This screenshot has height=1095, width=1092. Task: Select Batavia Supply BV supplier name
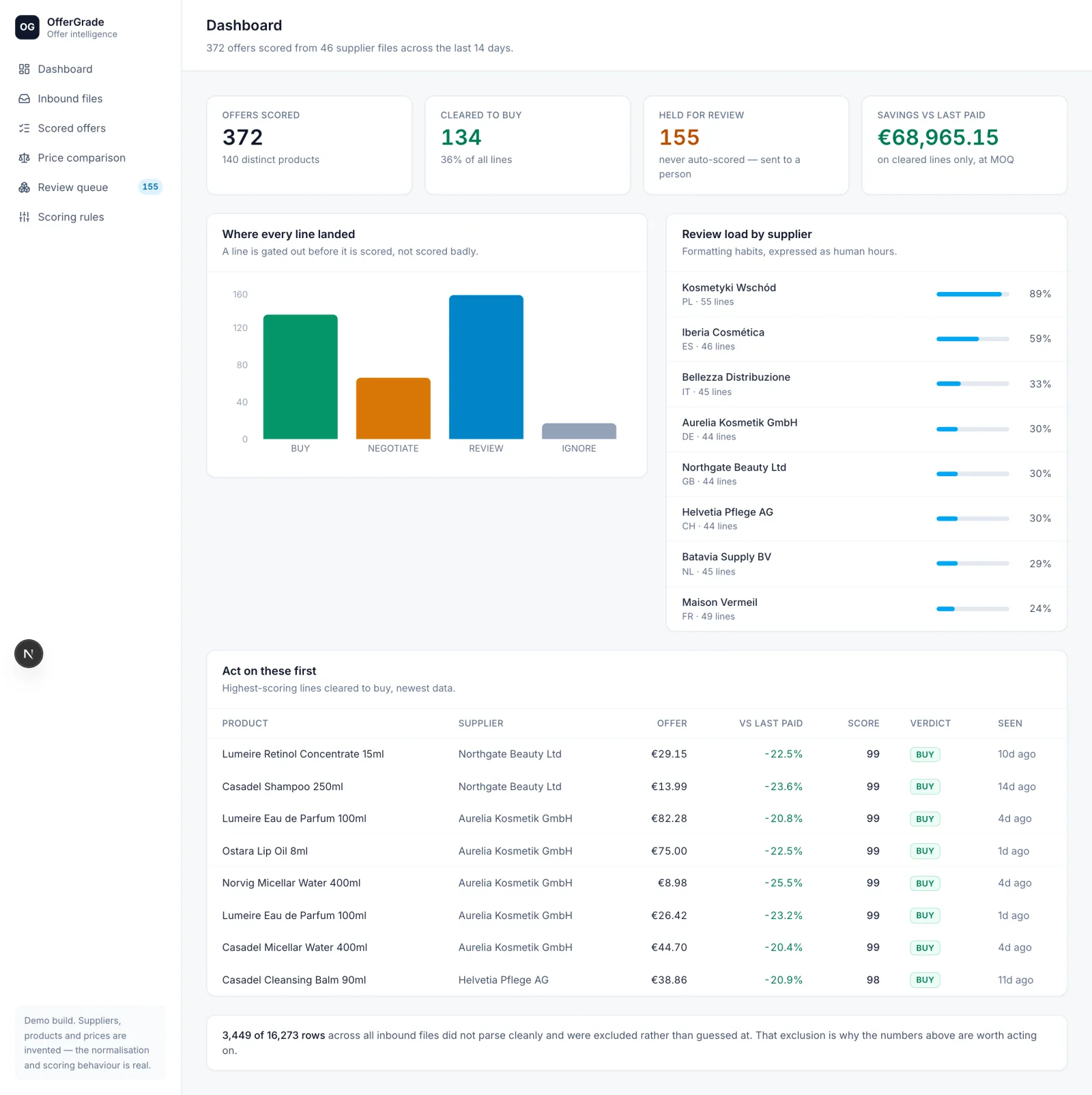(x=726, y=557)
